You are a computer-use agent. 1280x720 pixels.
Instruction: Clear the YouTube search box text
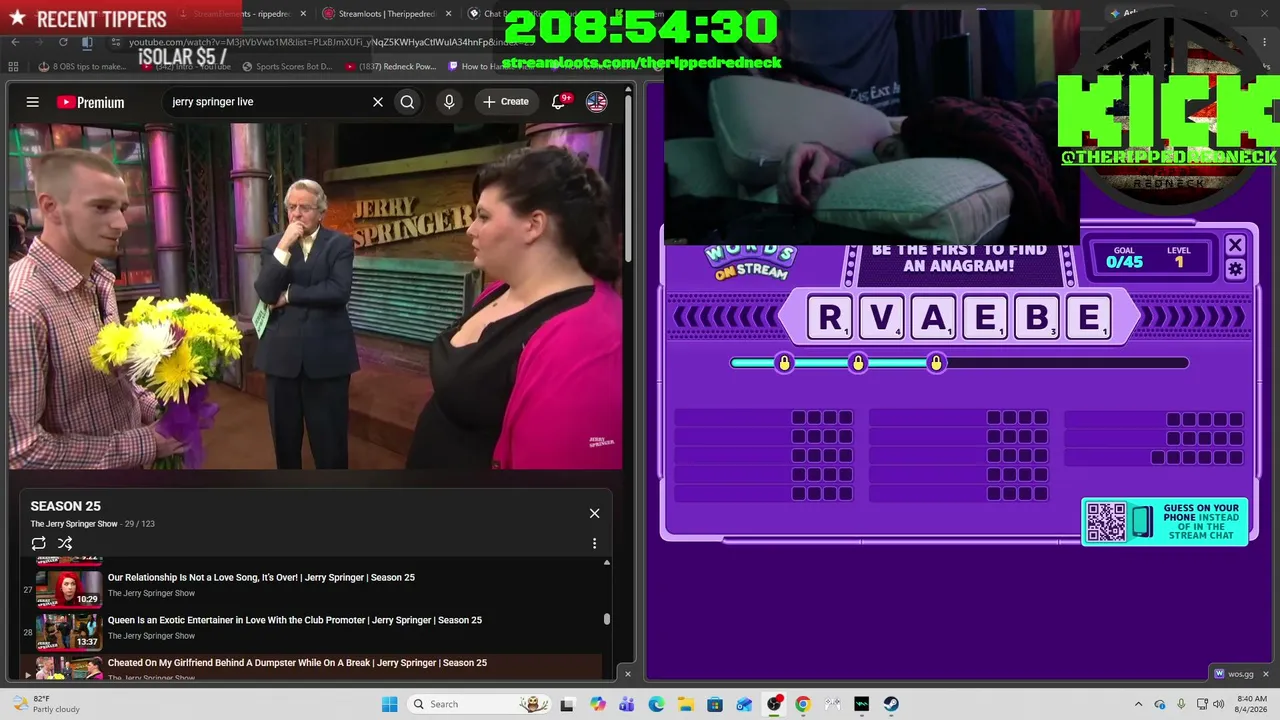point(378,102)
